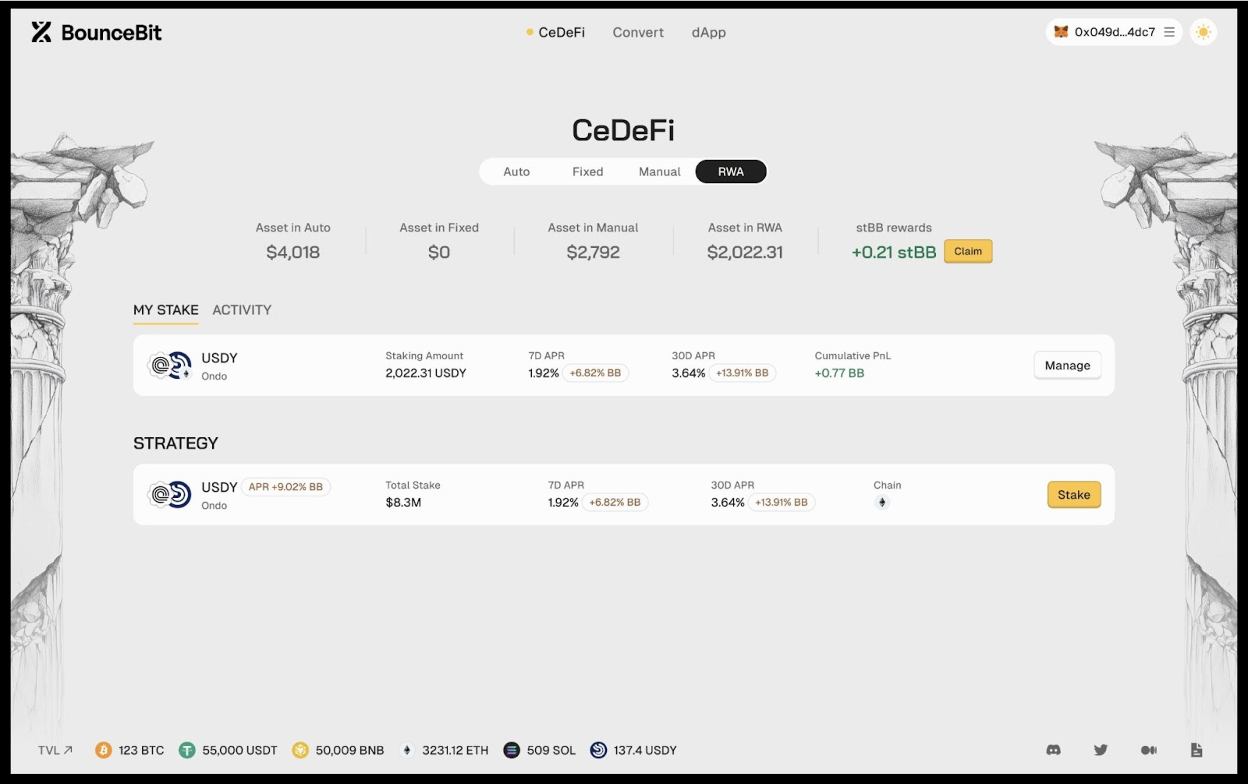Open the wallet address menu
Image resolution: width=1248 pixels, height=784 pixels.
coord(1114,32)
